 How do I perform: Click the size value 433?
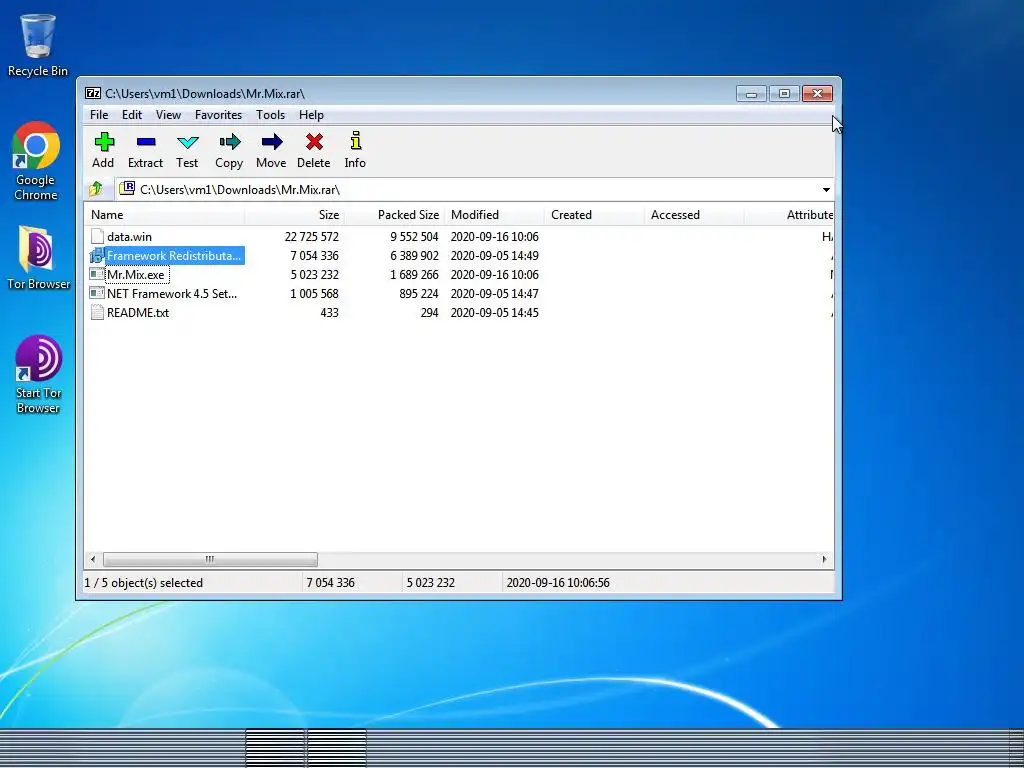click(329, 312)
